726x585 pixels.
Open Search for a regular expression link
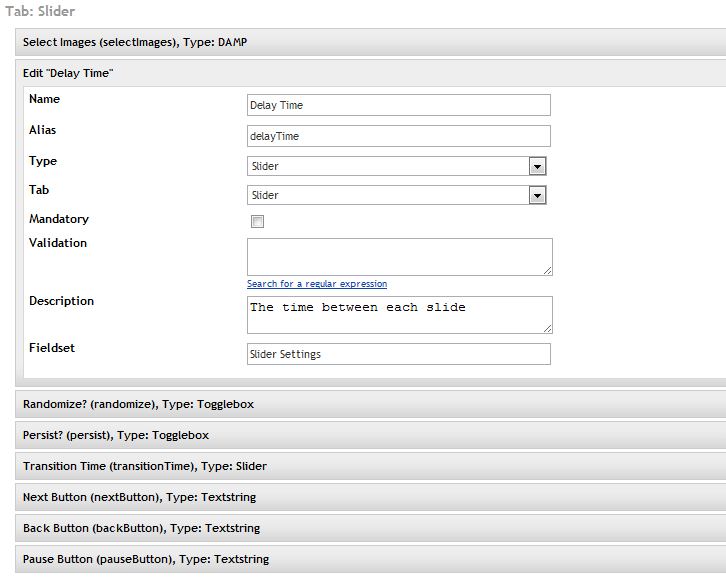point(317,283)
